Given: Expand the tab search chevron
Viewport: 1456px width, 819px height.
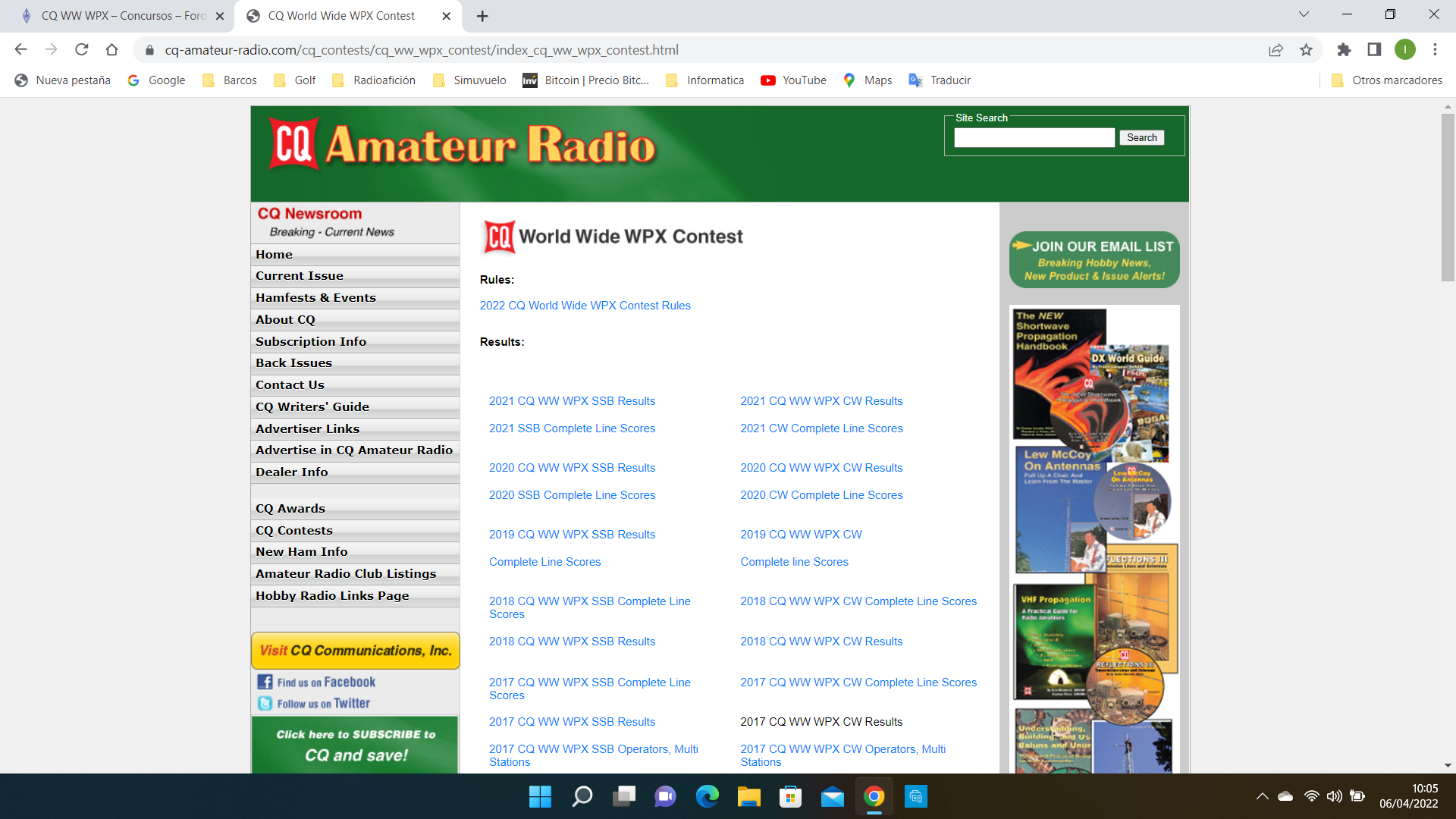Looking at the screenshot, I should click(x=1304, y=14).
